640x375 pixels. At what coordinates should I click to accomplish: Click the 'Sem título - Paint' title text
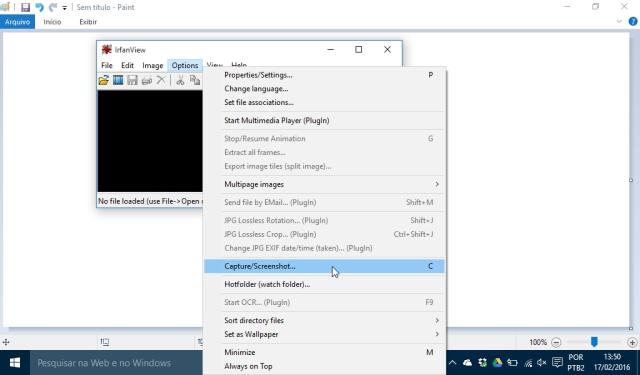105,7
